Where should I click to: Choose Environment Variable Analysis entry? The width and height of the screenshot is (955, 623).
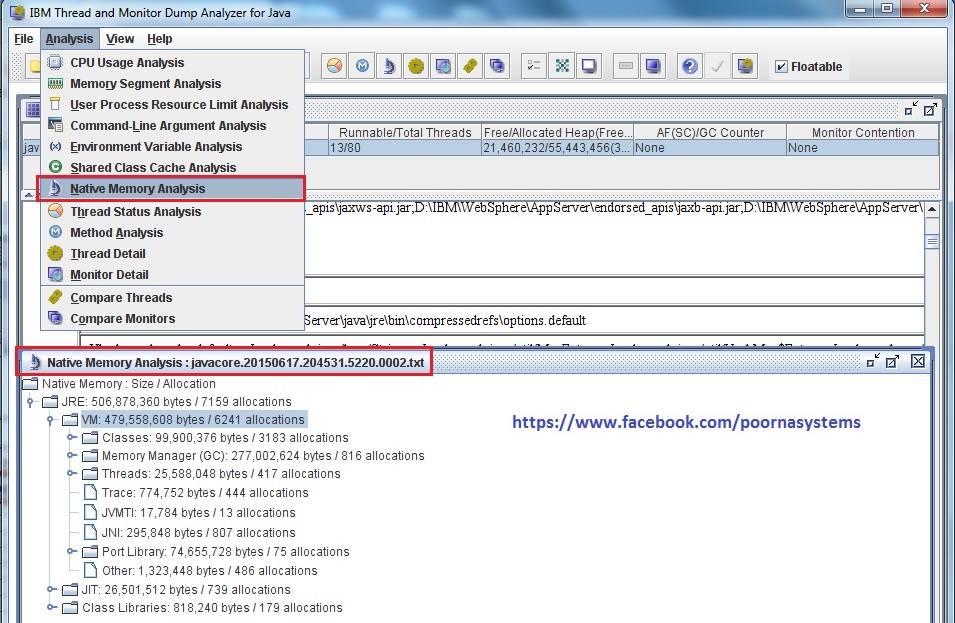pyautogui.click(x=172, y=146)
